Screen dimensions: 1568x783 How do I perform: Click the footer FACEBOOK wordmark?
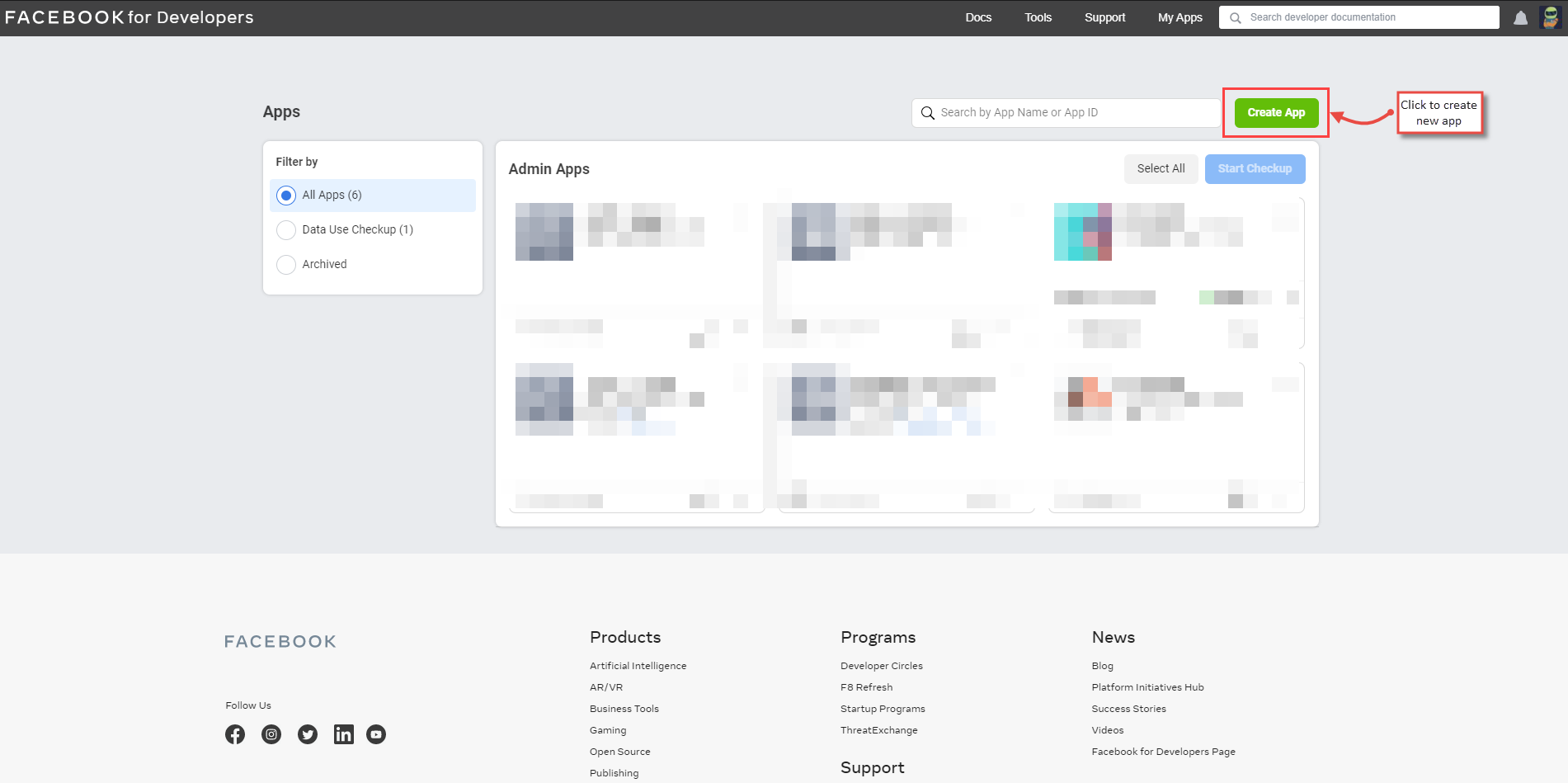[280, 642]
